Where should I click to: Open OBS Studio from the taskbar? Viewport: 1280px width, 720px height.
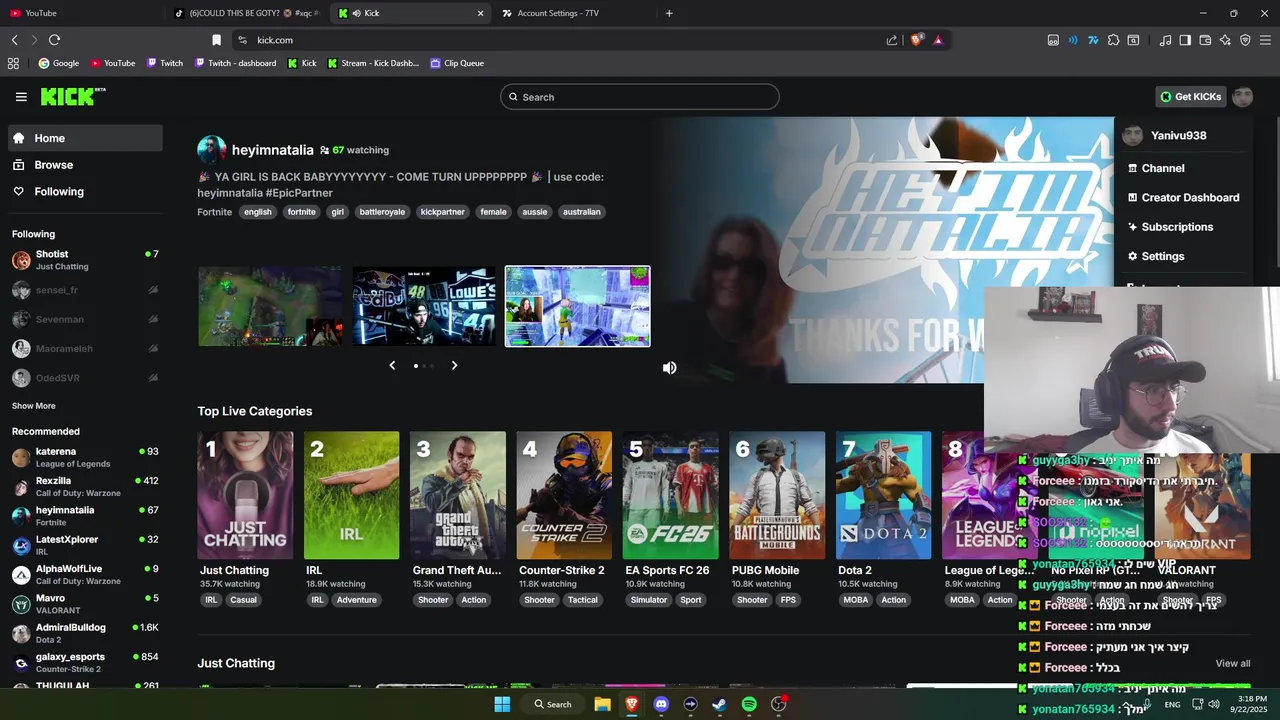778,704
